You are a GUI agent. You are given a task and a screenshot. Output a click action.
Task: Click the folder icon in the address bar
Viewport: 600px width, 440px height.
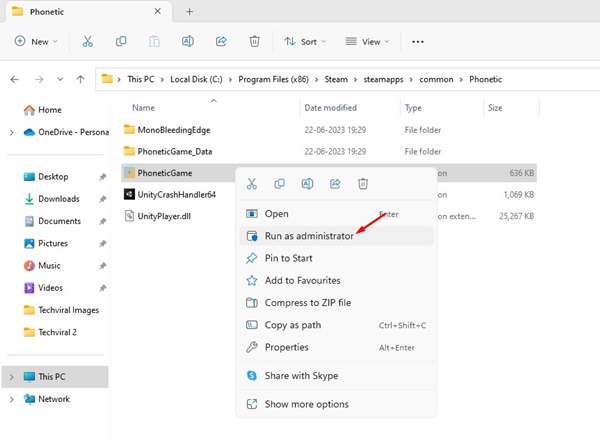[107, 79]
